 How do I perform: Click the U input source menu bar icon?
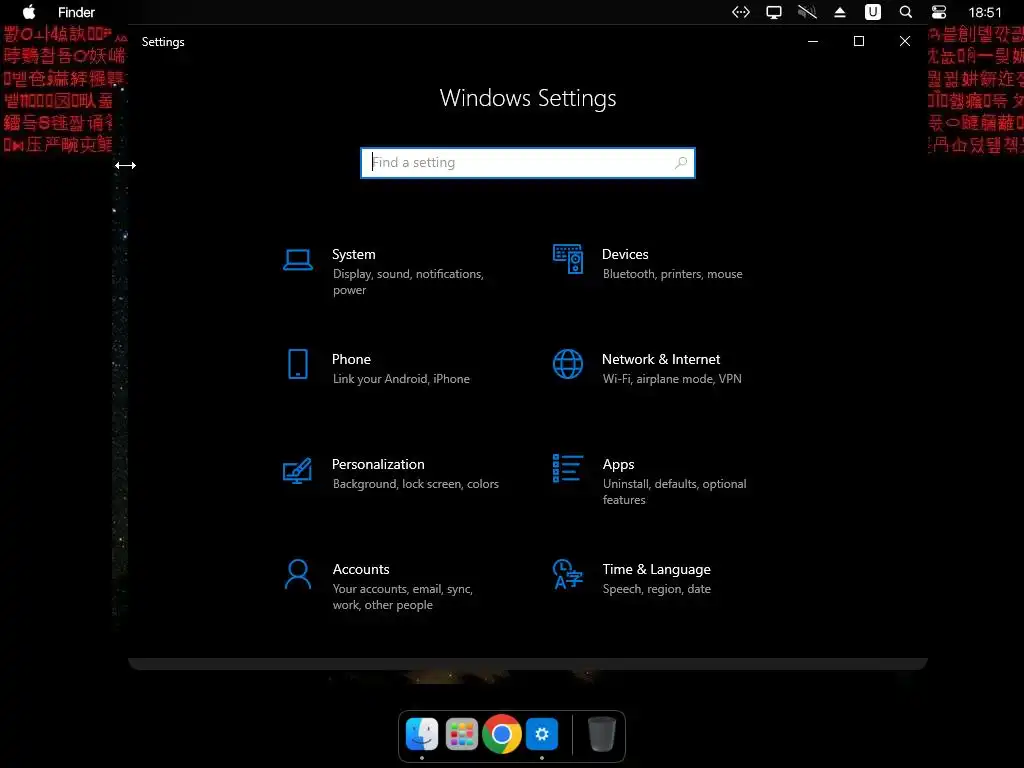872,12
